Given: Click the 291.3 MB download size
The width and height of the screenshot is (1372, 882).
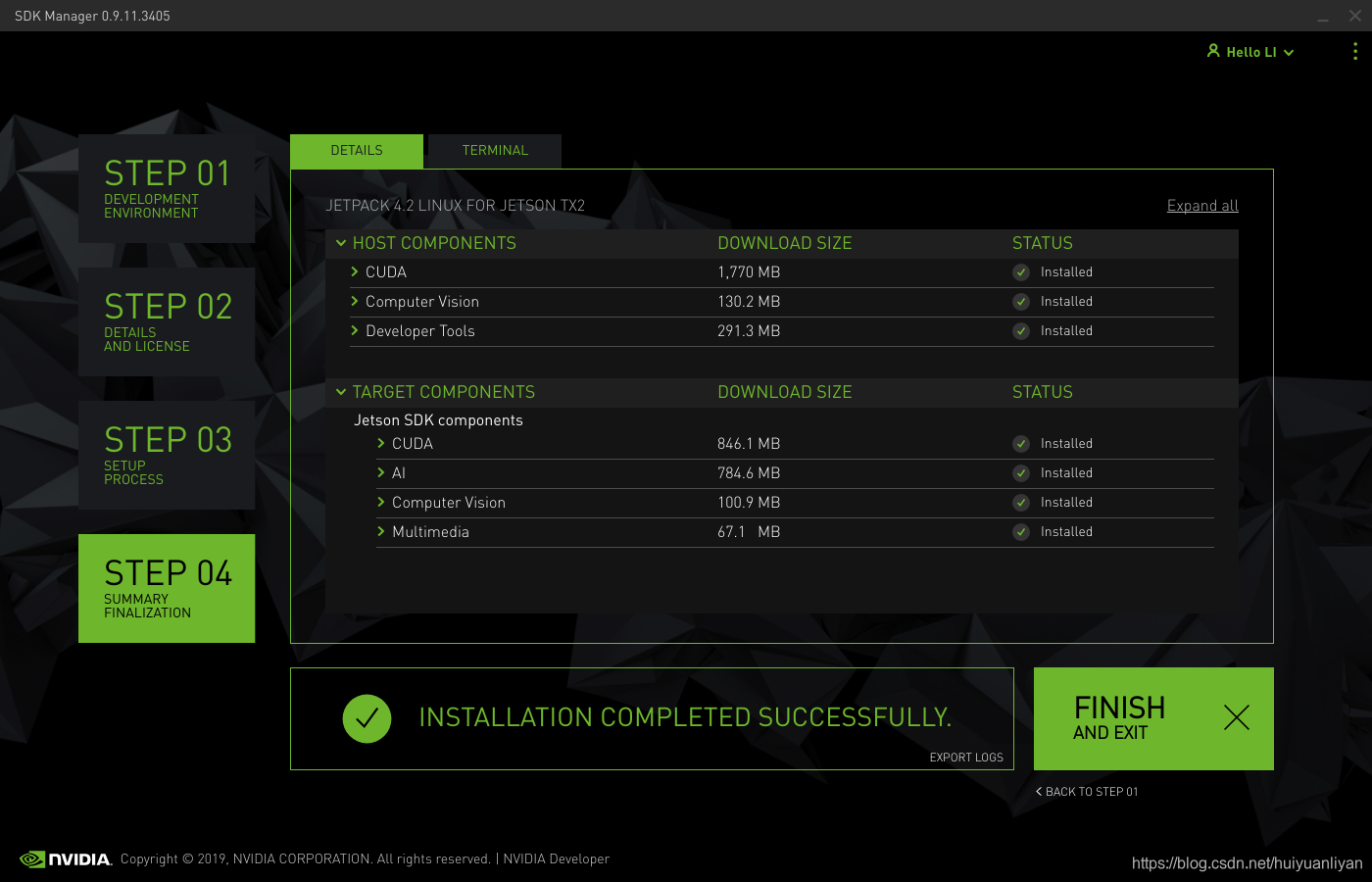Looking at the screenshot, I should coord(749,331).
